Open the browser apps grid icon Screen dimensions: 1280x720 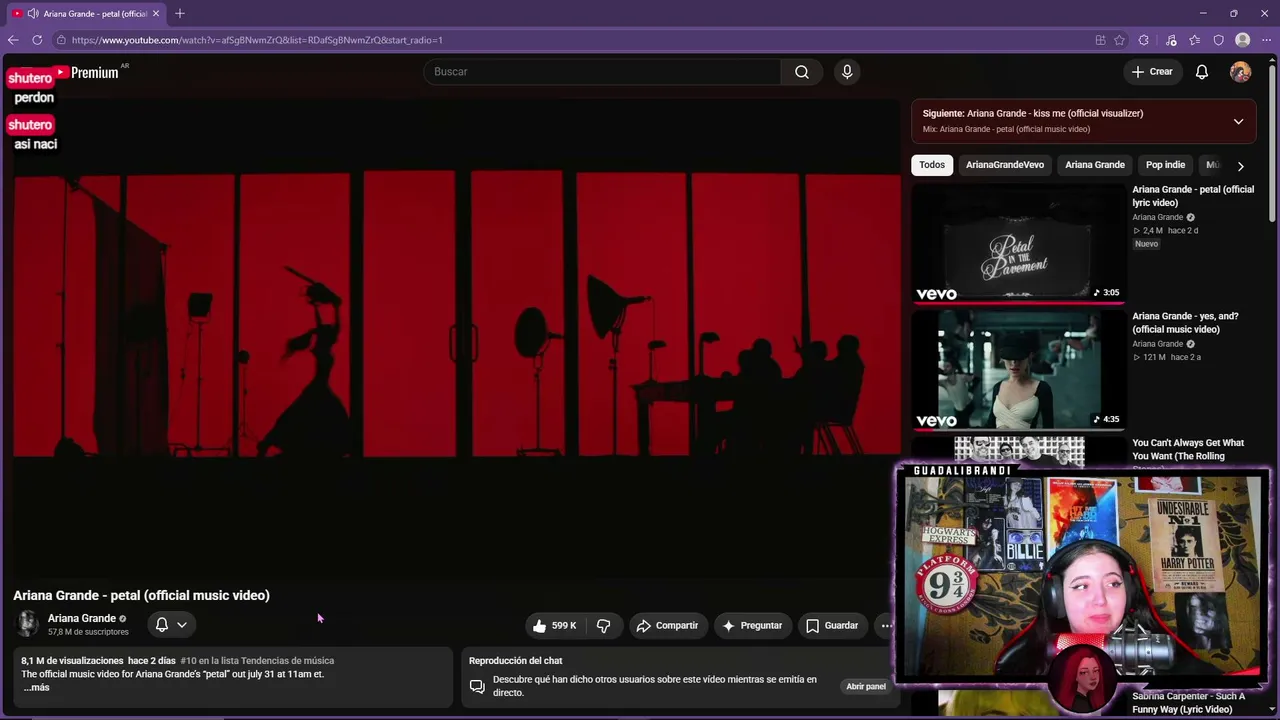click(1100, 40)
